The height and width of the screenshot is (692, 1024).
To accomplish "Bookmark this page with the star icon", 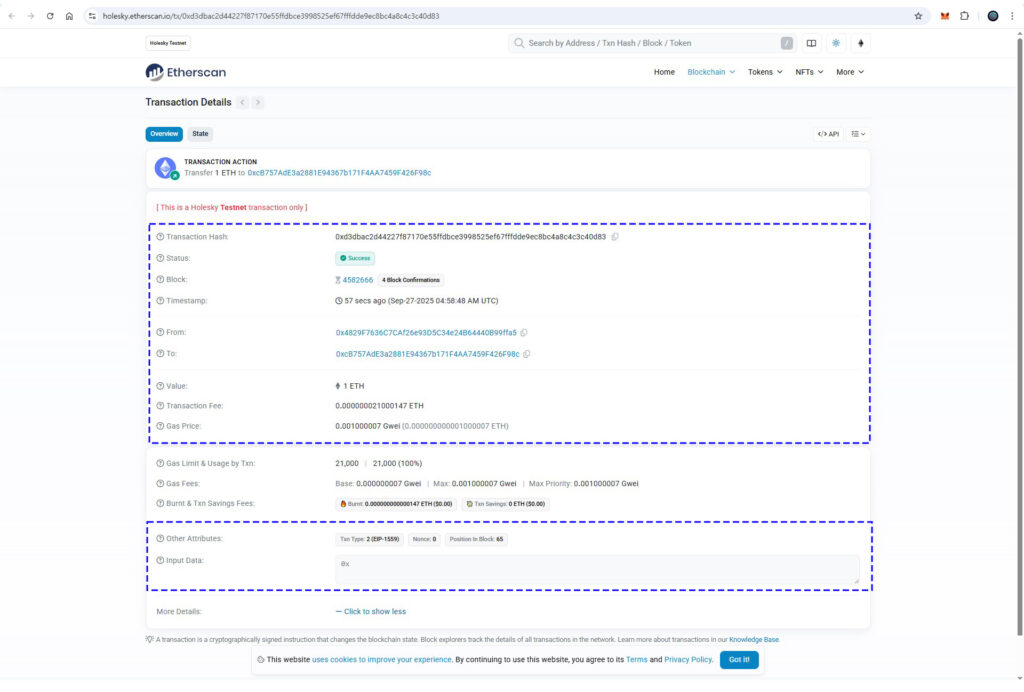I will [x=918, y=16].
